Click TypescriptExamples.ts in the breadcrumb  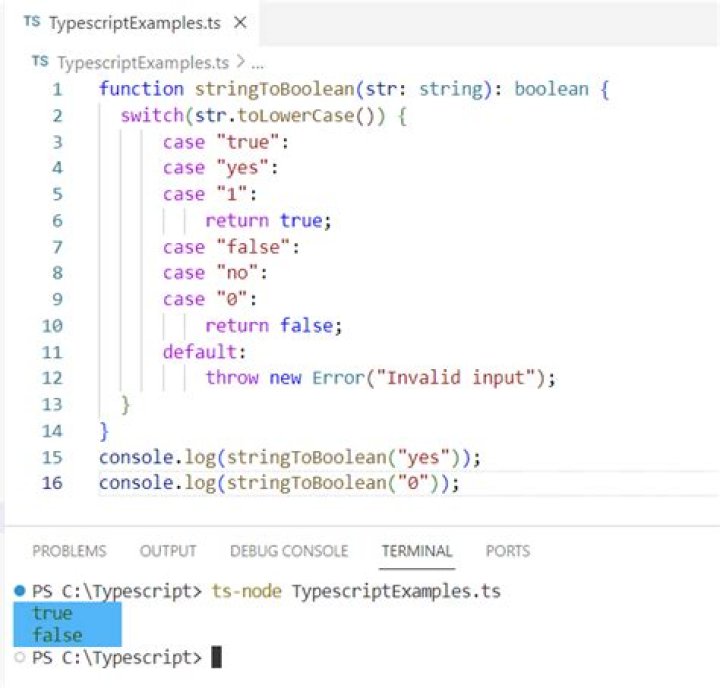(x=143, y=62)
